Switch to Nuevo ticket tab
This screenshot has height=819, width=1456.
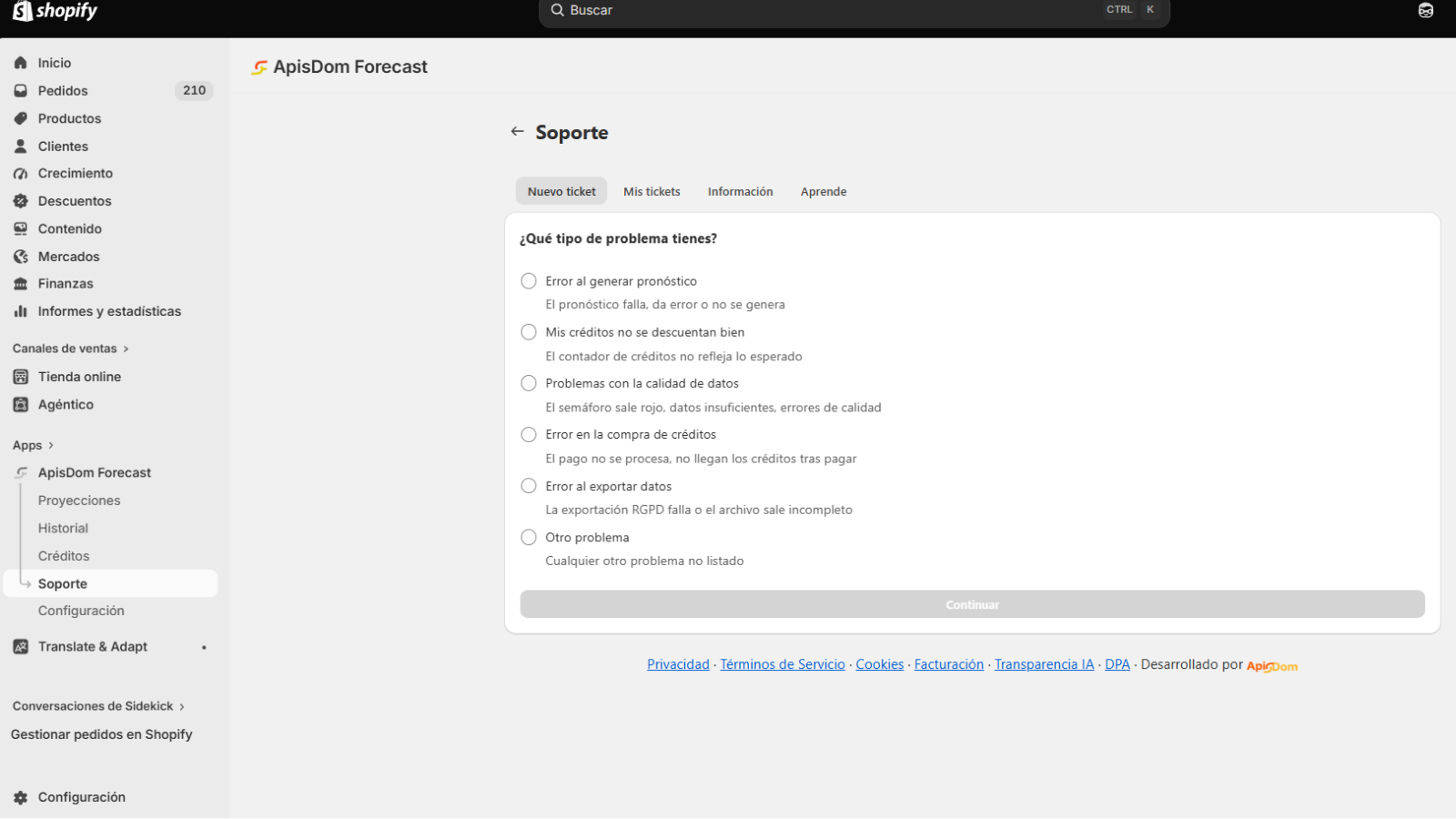click(561, 191)
